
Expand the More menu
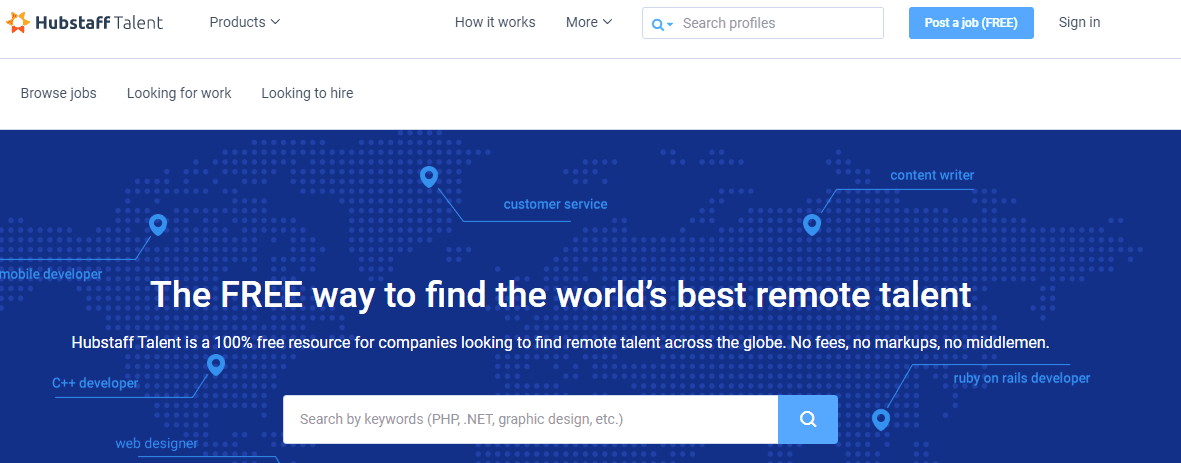tap(589, 22)
